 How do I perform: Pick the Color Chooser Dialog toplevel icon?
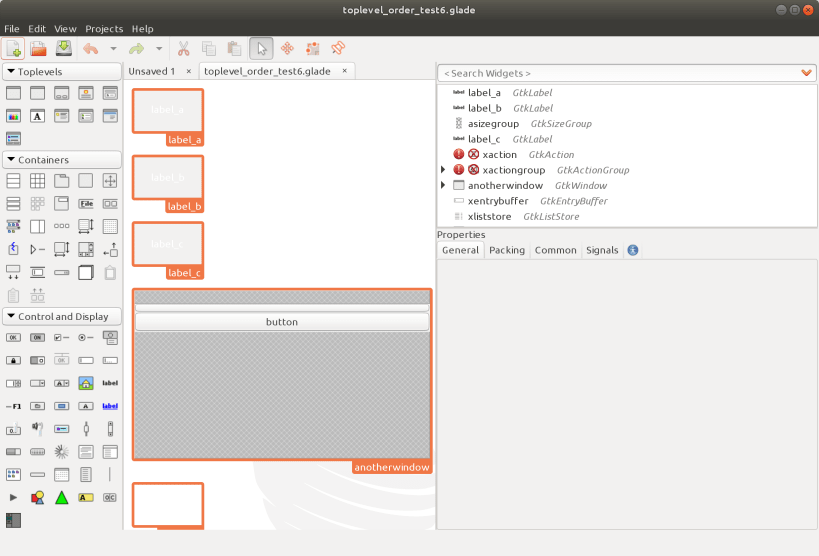click(13, 116)
